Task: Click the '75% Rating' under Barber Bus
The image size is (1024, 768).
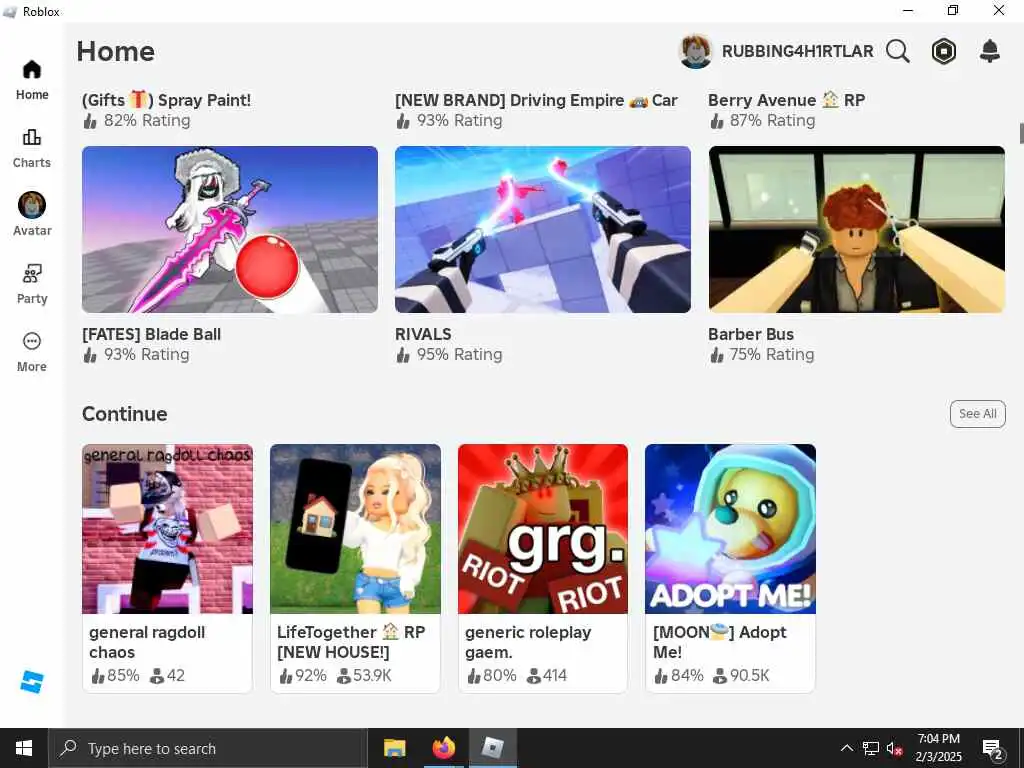Action: pyautogui.click(x=772, y=355)
